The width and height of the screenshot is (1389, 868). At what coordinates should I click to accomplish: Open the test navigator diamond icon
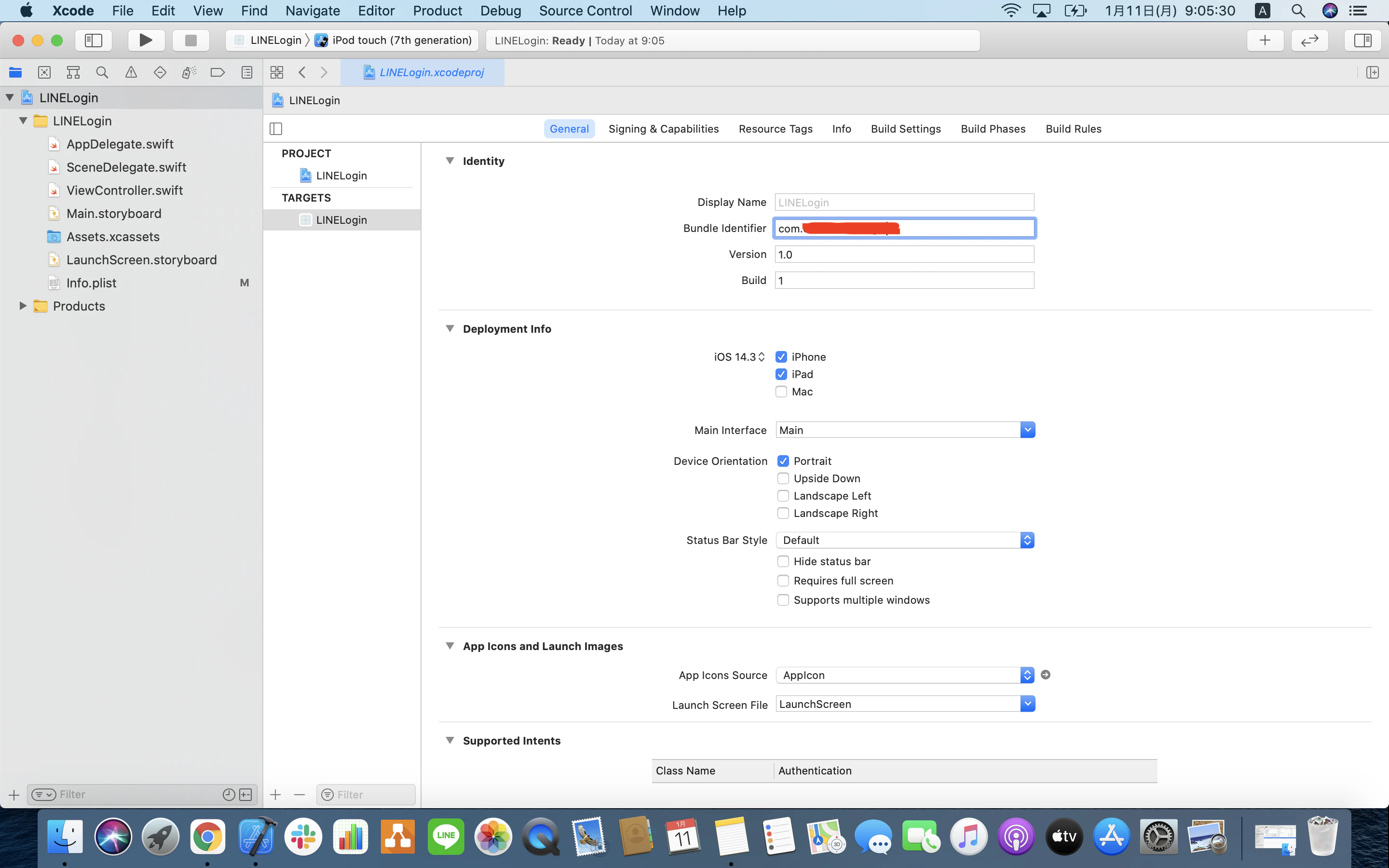coord(160,72)
